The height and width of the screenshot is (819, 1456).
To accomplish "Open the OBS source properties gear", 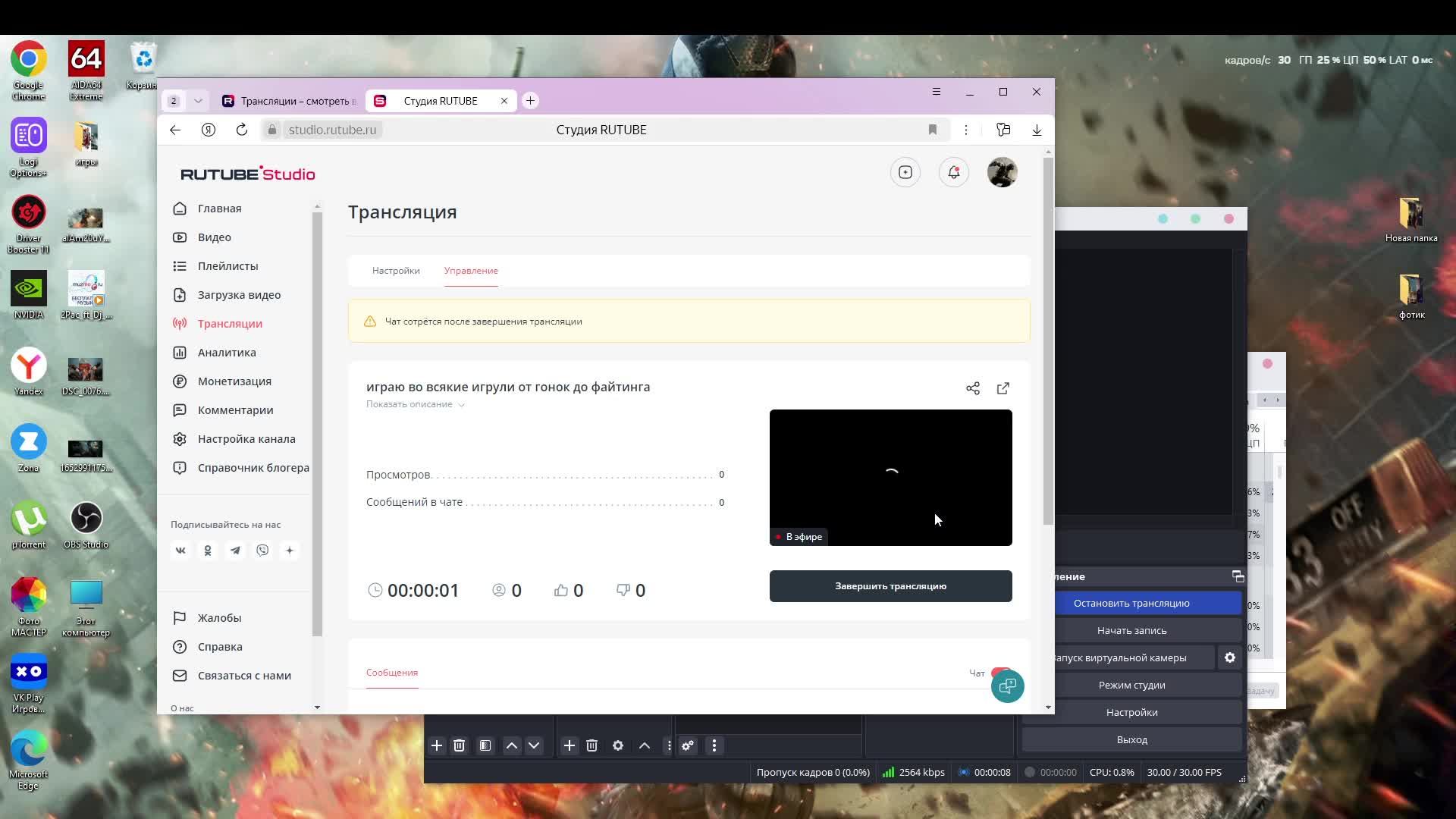I will click(618, 746).
